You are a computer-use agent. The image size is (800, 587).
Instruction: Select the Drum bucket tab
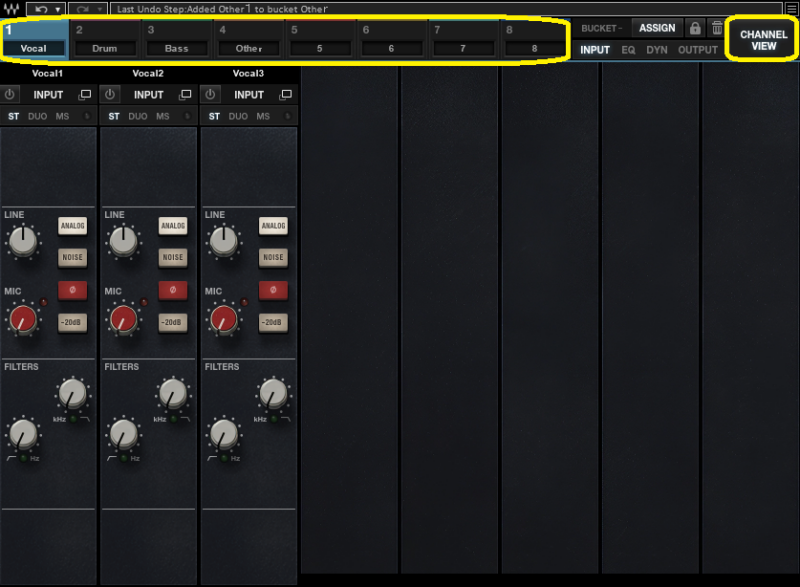104,48
